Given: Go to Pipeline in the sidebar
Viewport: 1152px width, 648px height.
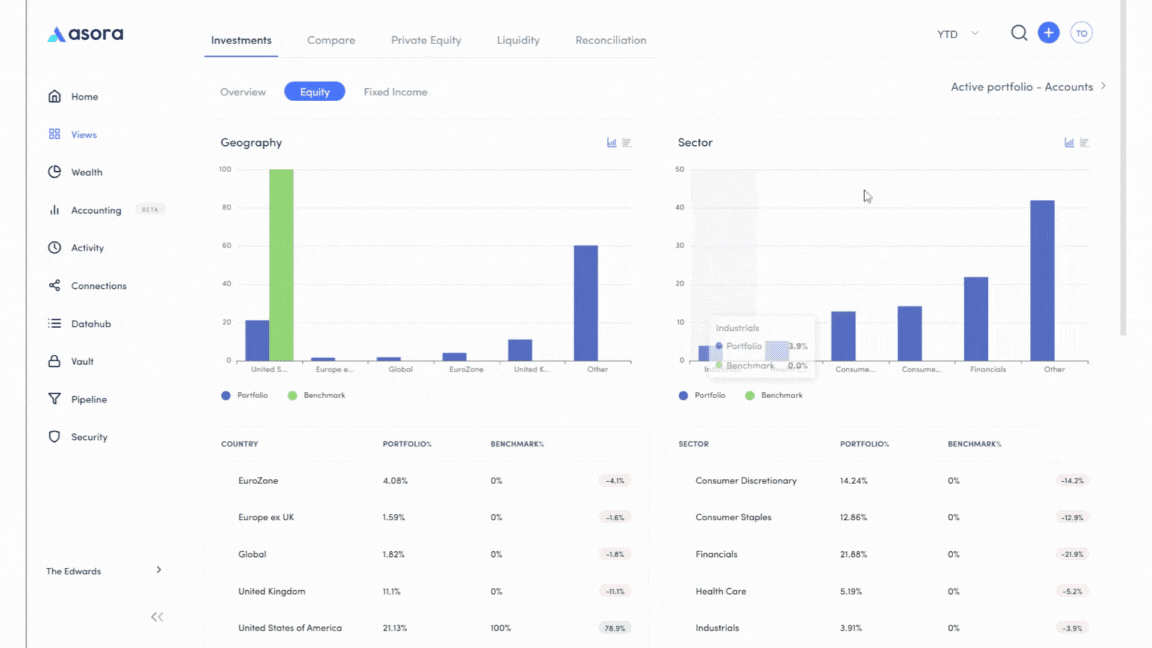Looking at the screenshot, I should [88, 399].
